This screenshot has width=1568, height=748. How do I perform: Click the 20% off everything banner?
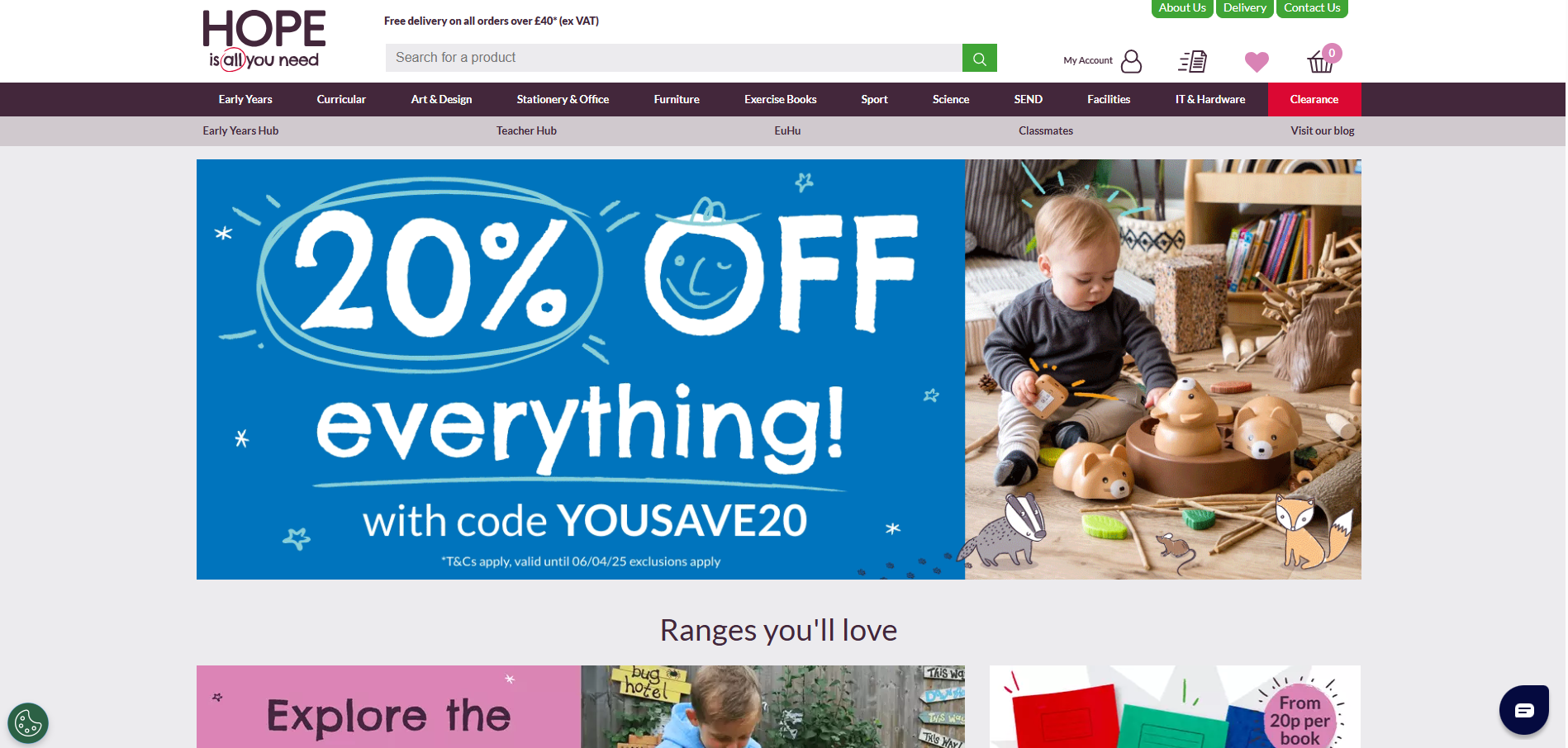tap(779, 369)
